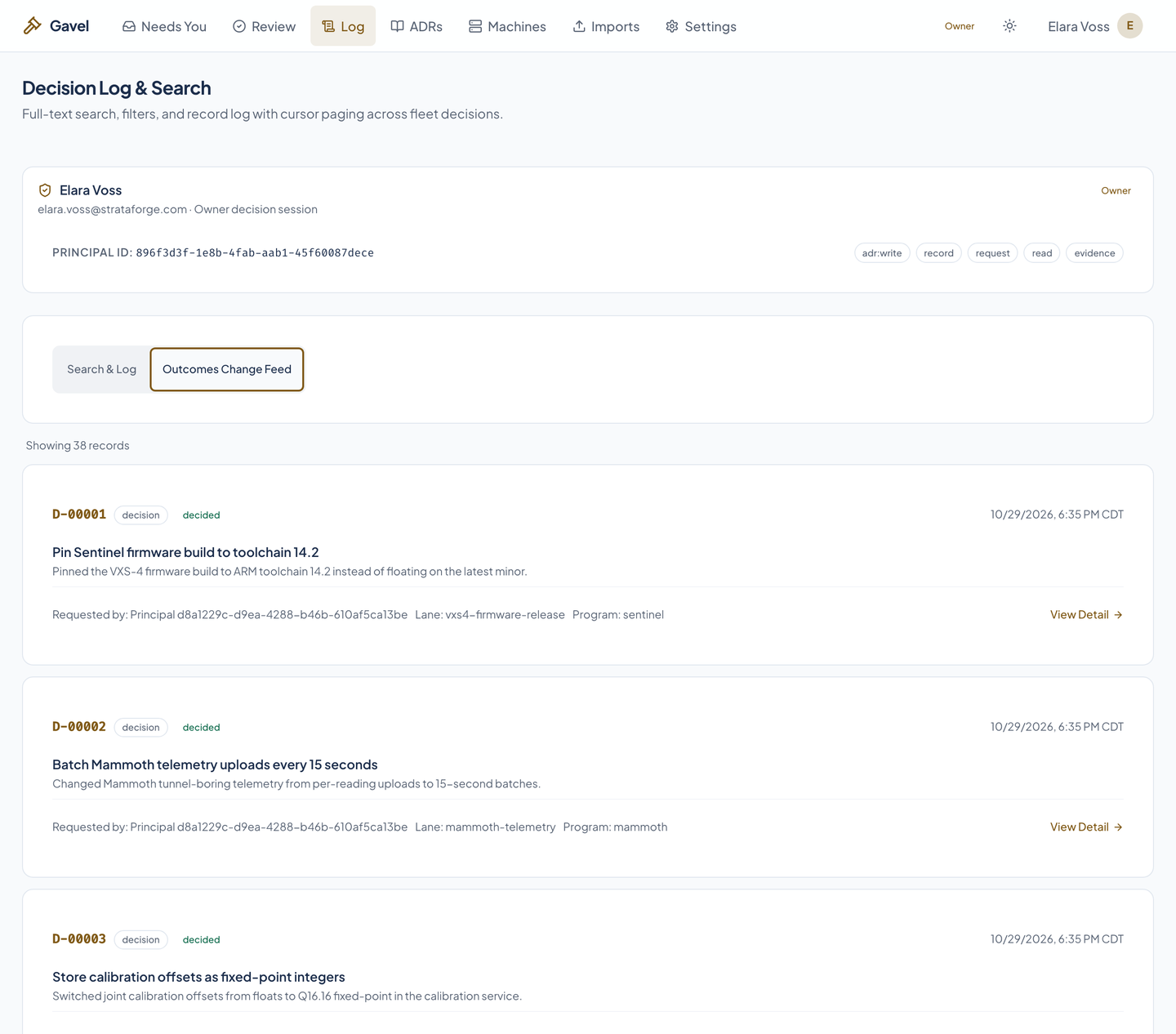Click the request scope badge

(x=992, y=253)
